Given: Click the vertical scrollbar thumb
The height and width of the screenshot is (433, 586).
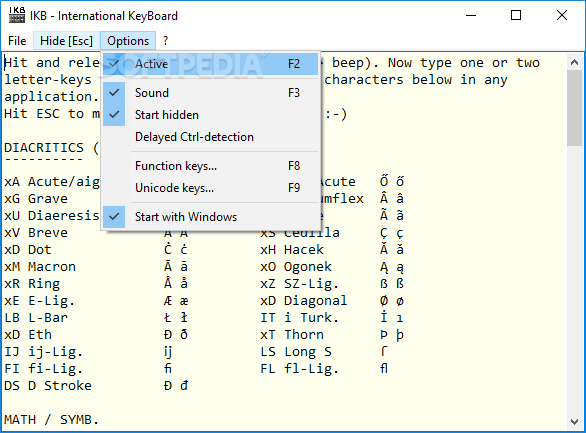Looking at the screenshot, I should [575, 108].
